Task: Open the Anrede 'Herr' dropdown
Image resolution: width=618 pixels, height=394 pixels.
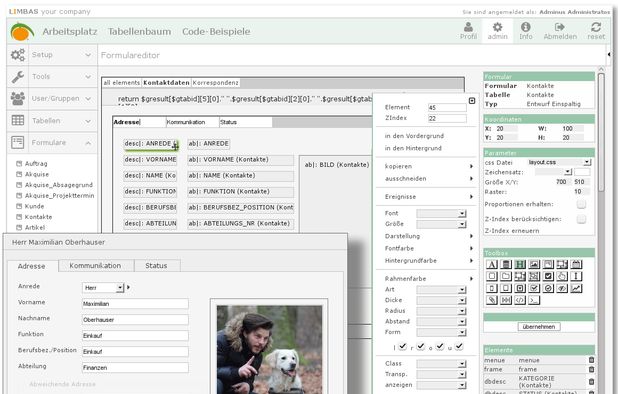Action: 103,288
